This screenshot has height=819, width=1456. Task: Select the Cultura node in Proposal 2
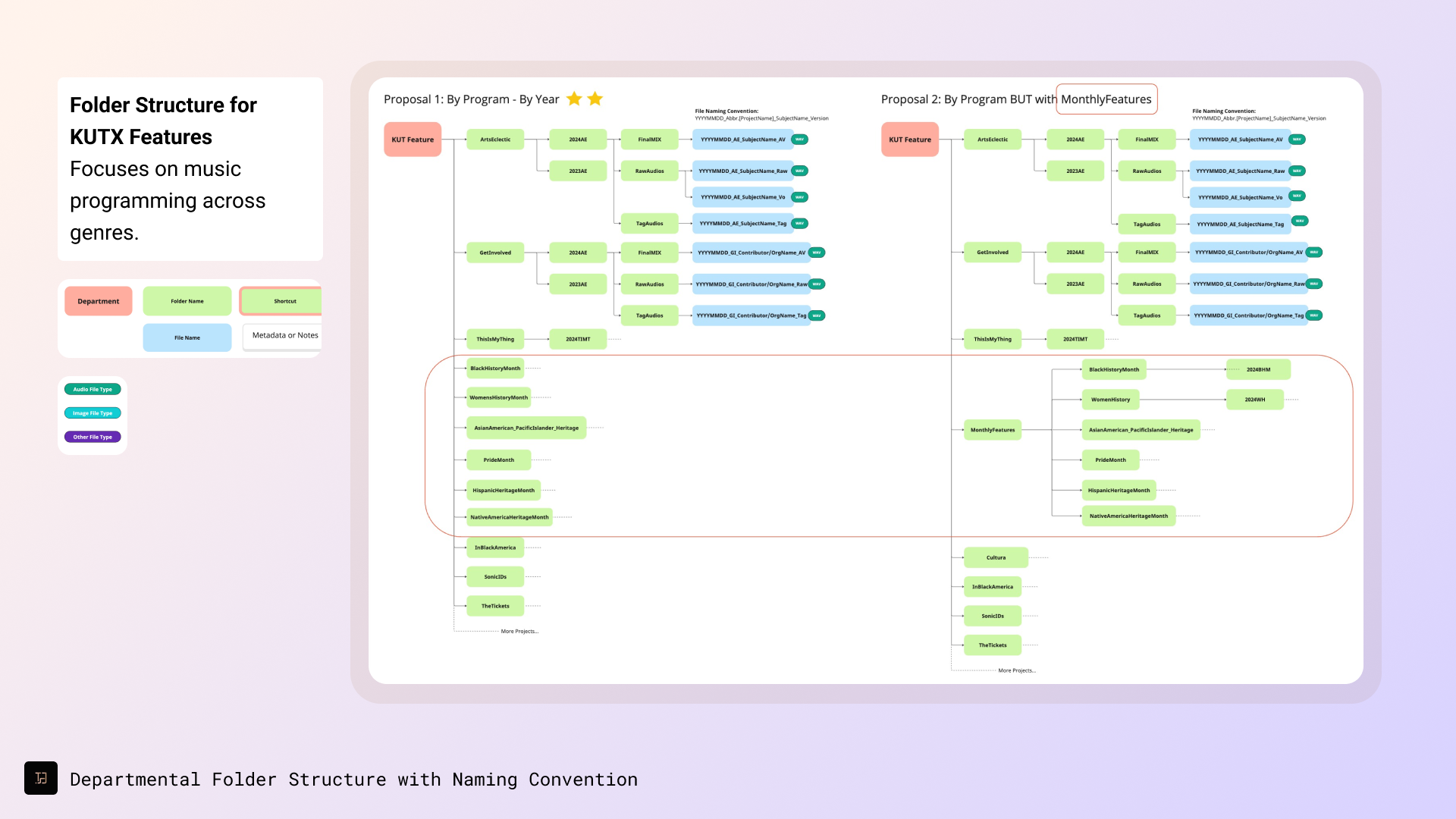pos(996,557)
